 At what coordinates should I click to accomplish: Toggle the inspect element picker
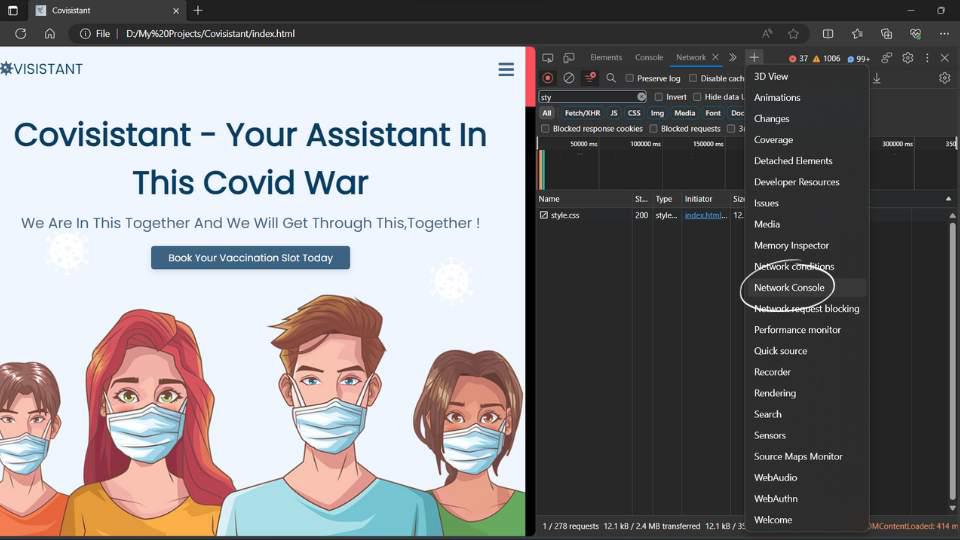coord(547,58)
